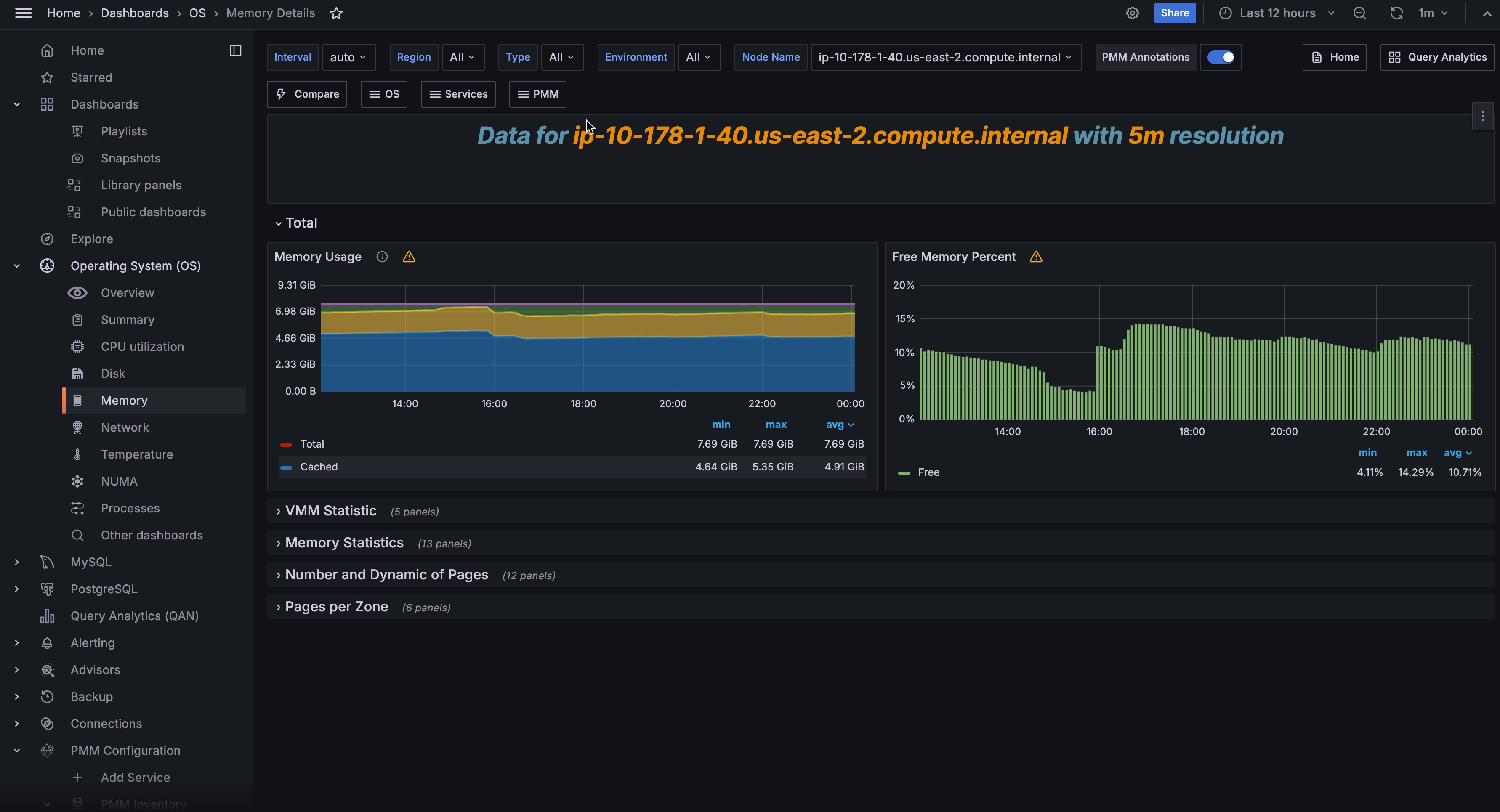Click Total series red color swatch
This screenshot has width=1500, height=812.
(286, 445)
